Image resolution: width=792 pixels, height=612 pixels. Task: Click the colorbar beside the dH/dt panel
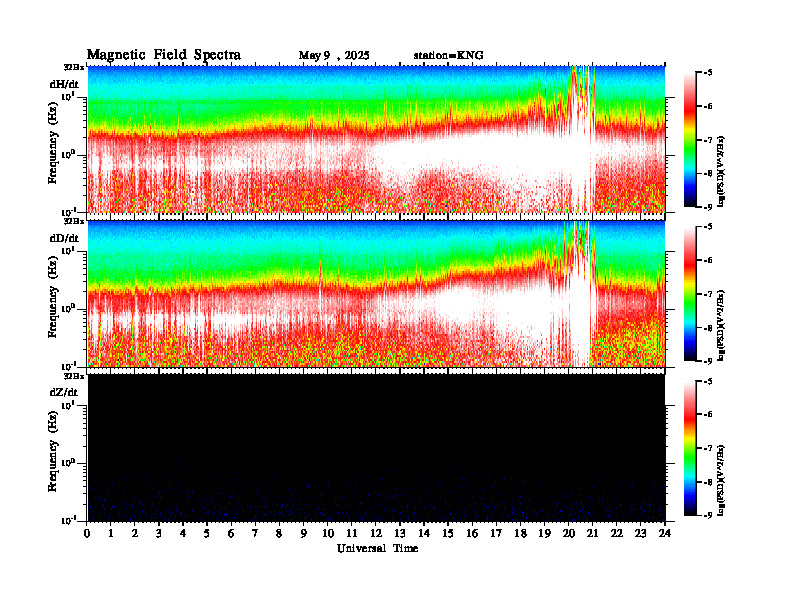tap(690, 139)
